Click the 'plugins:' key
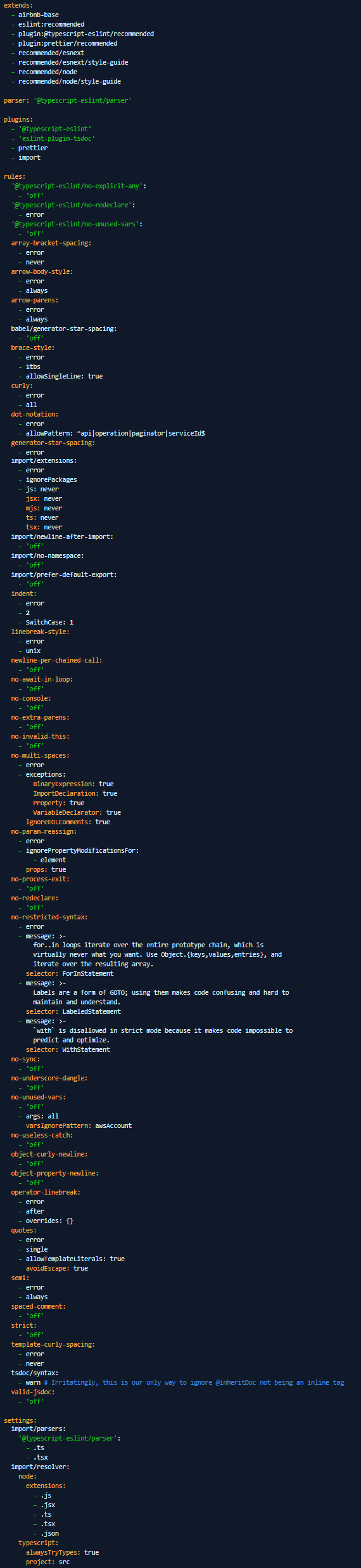The width and height of the screenshot is (361, 1568). click(x=18, y=119)
